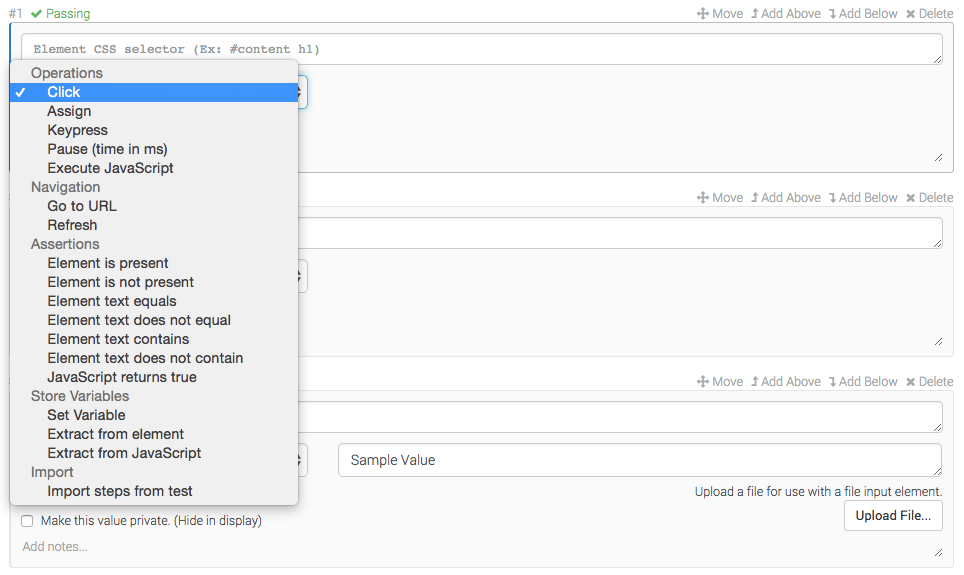Click Add Below on the third step

pyautogui.click(x=832, y=382)
